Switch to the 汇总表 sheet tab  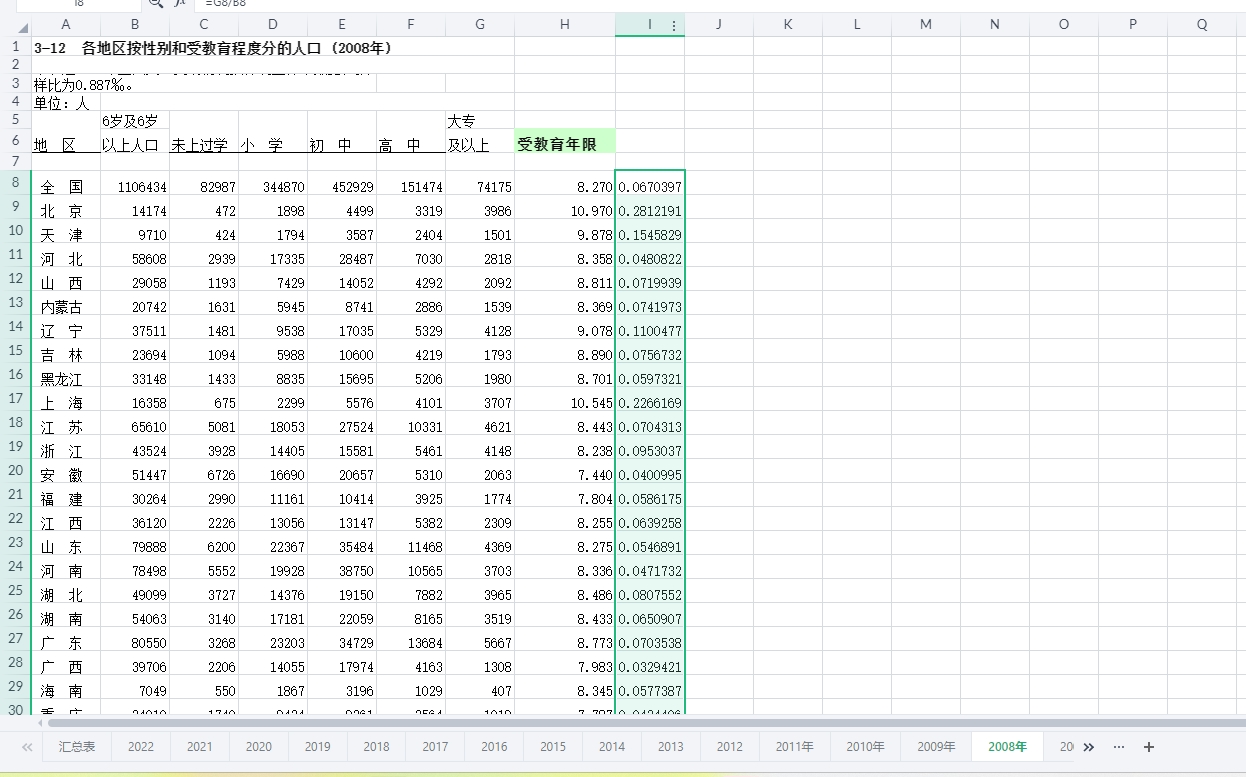(x=77, y=746)
